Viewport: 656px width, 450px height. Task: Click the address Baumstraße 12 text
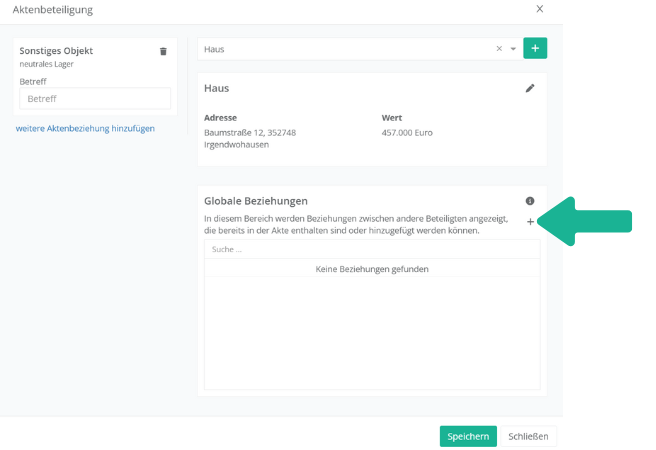pyautogui.click(x=249, y=132)
